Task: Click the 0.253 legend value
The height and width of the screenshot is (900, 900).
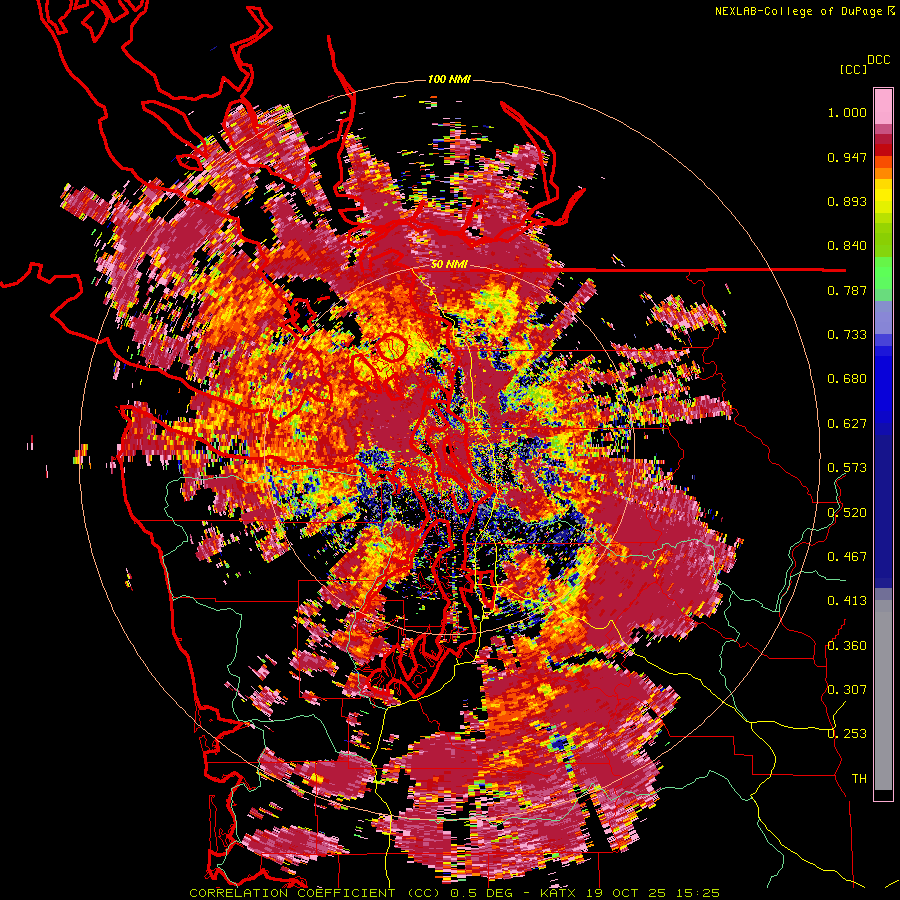Action: [847, 734]
